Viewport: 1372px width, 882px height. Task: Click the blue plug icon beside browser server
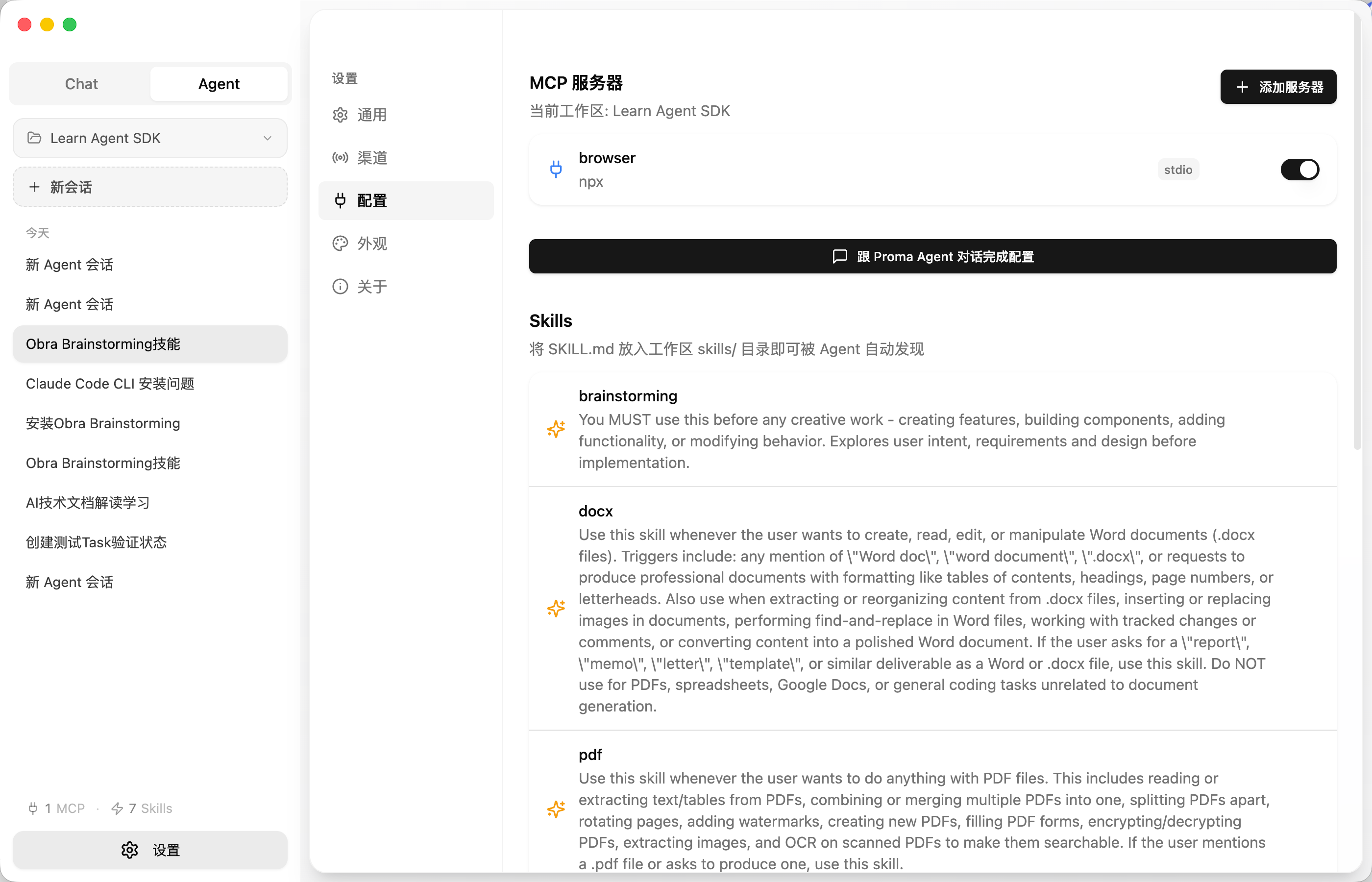556,170
